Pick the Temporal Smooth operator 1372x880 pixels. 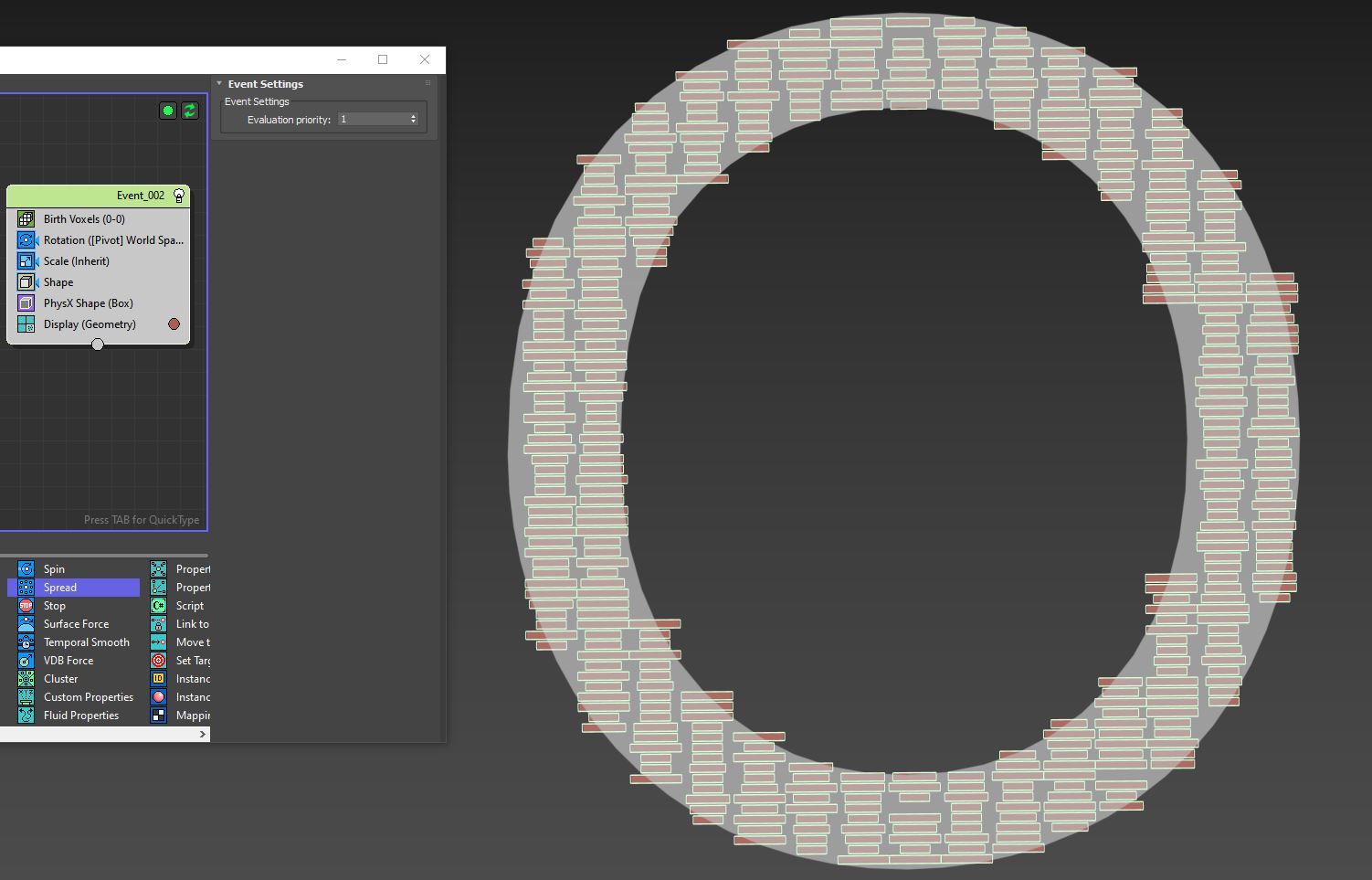(86, 642)
